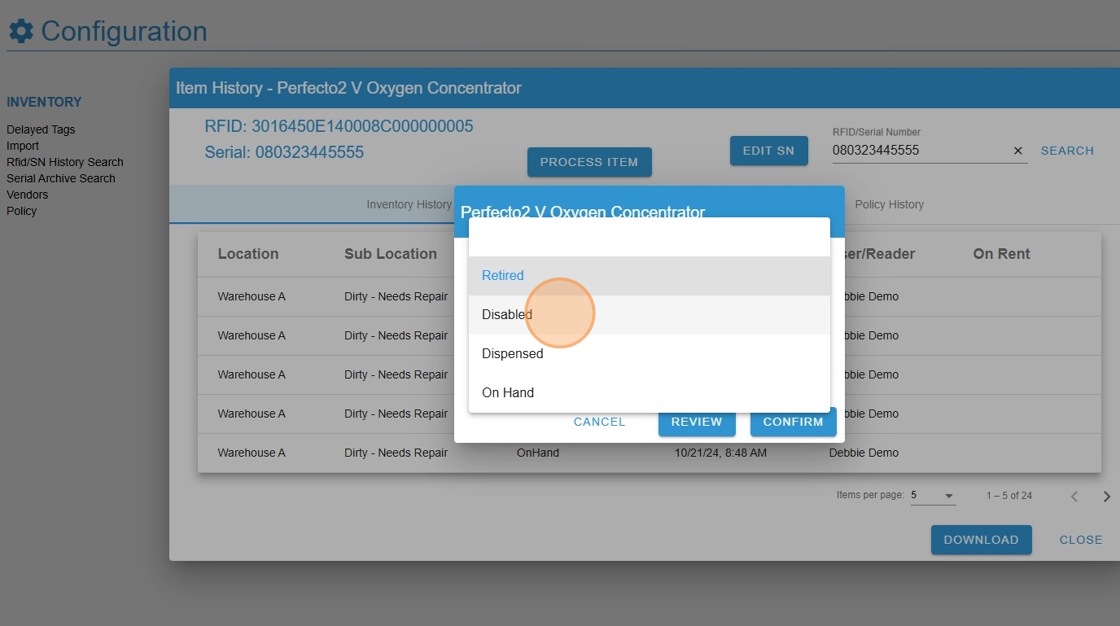Open Vendors in sidebar
The height and width of the screenshot is (626, 1120).
[x=27, y=194]
